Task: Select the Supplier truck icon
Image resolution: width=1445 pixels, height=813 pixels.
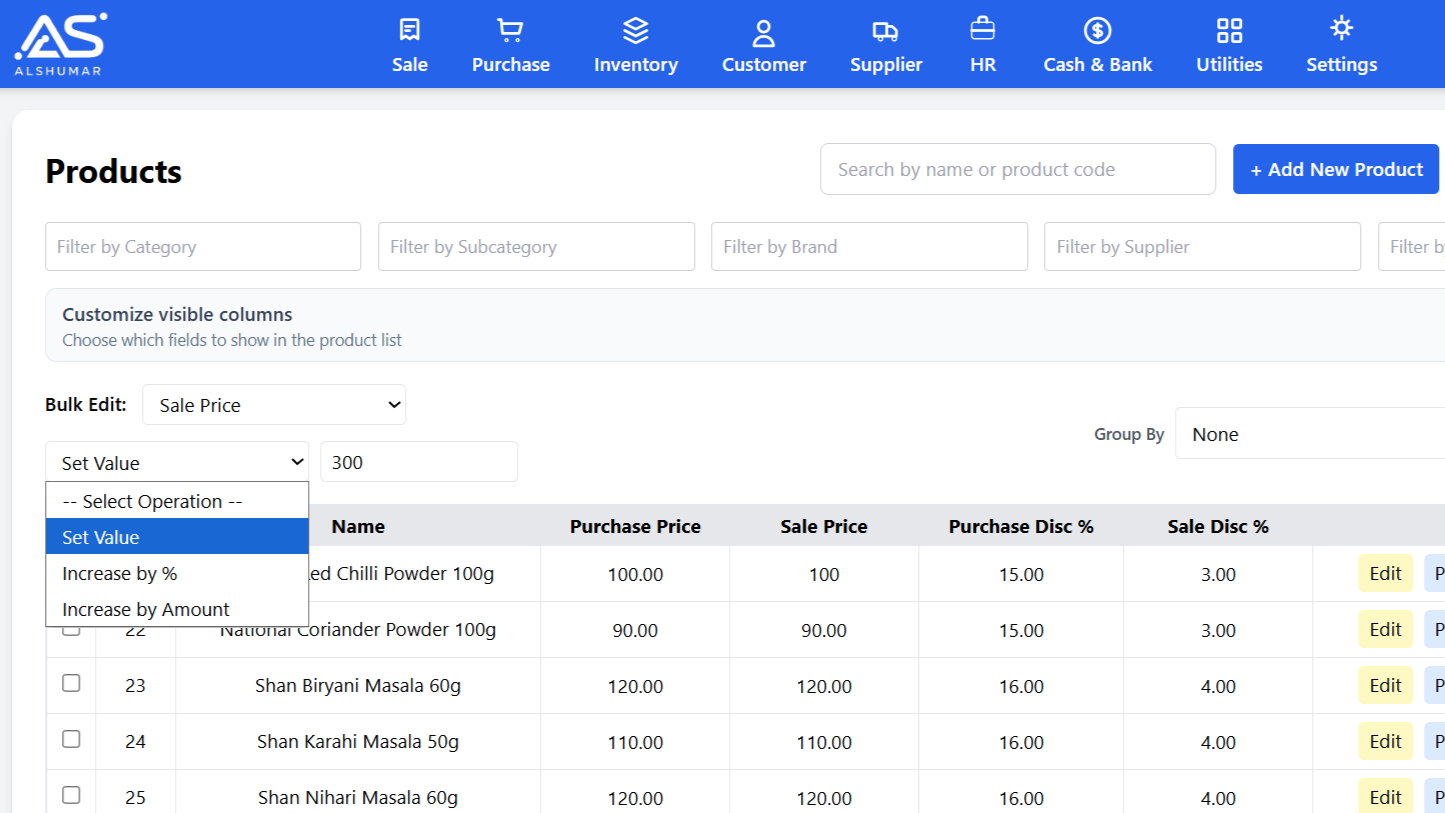Action: tap(885, 29)
